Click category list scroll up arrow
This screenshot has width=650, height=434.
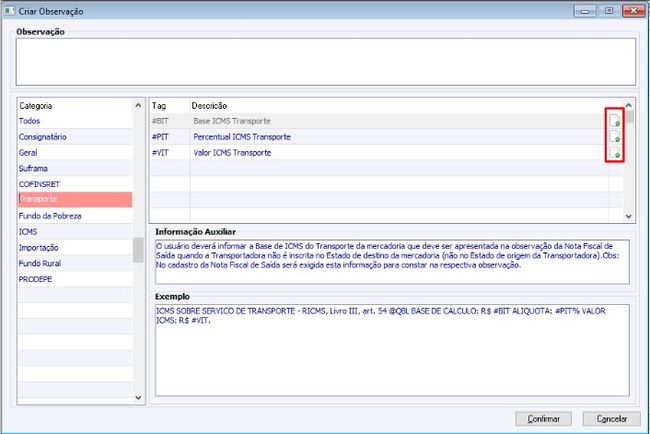click(138, 106)
